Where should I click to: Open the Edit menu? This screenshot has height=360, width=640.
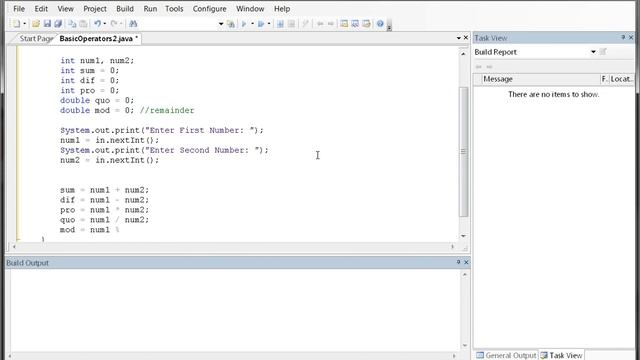point(41,9)
